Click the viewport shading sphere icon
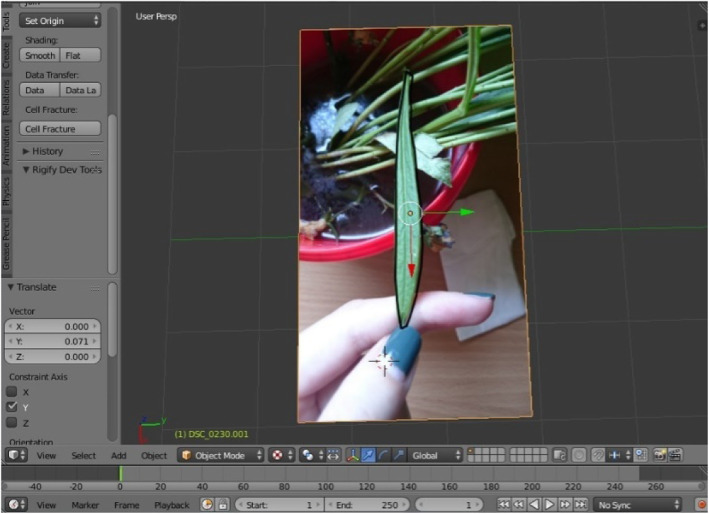Image resolution: width=709 pixels, height=514 pixels. coord(278,455)
